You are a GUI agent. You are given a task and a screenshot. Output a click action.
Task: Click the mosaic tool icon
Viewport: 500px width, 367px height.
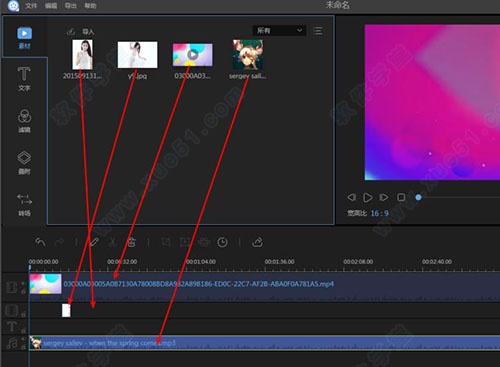tap(204, 242)
